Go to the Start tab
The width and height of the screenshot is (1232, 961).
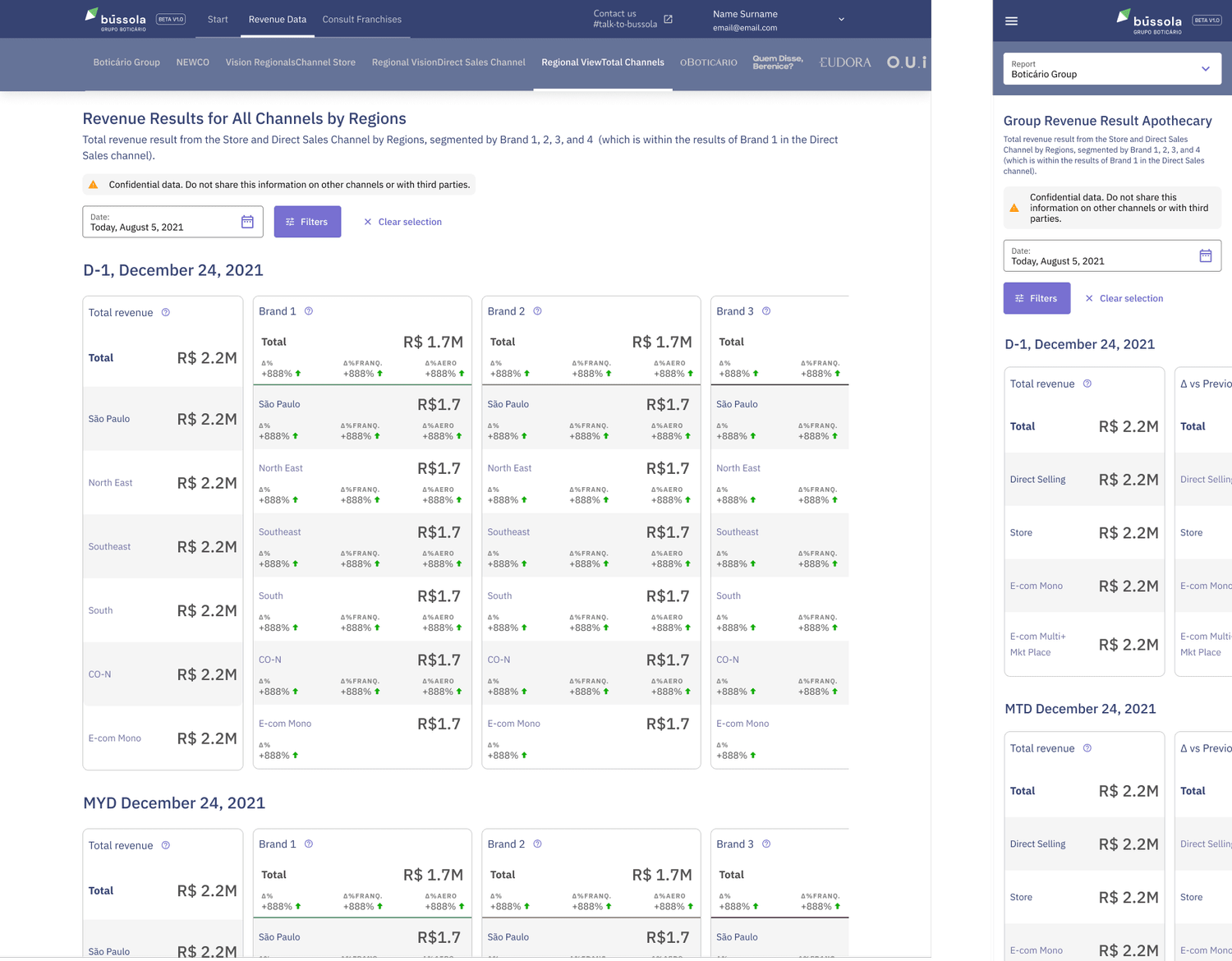click(x=218, y=19)
